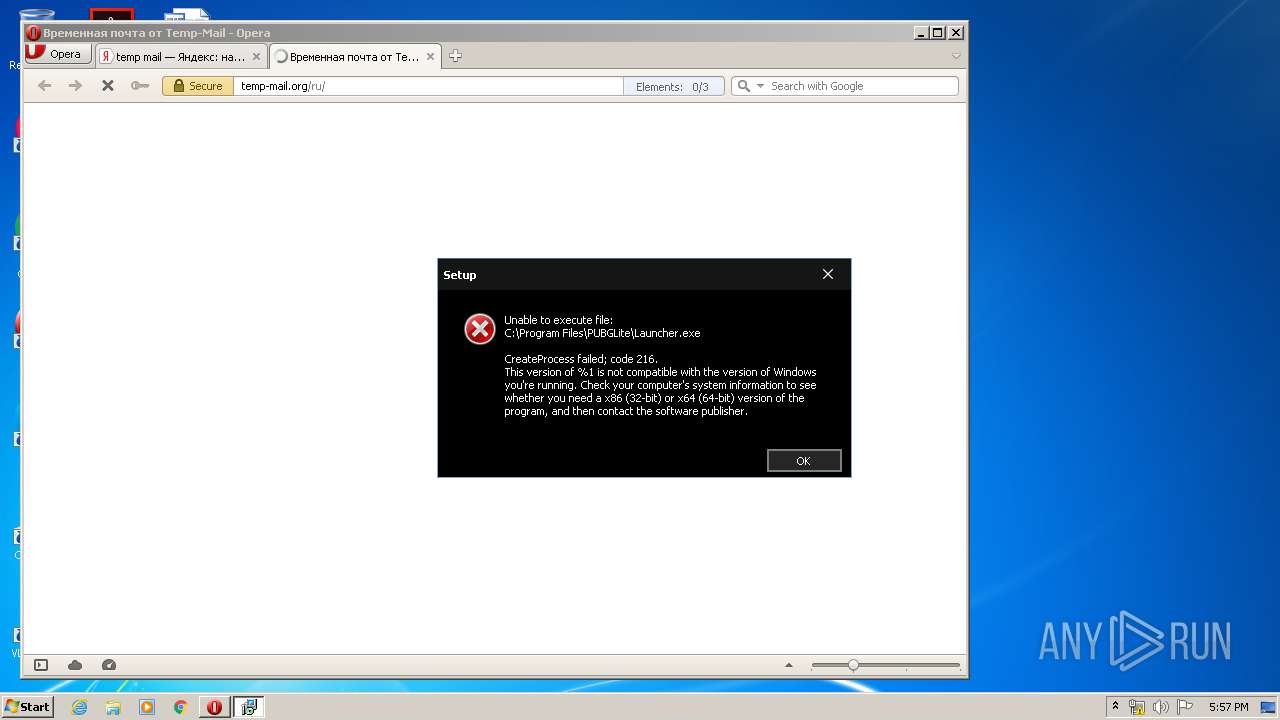Screen dimensions: 1280x720
Task: Click the 5:57 PM clock
Action: (x=1228, y=707)
